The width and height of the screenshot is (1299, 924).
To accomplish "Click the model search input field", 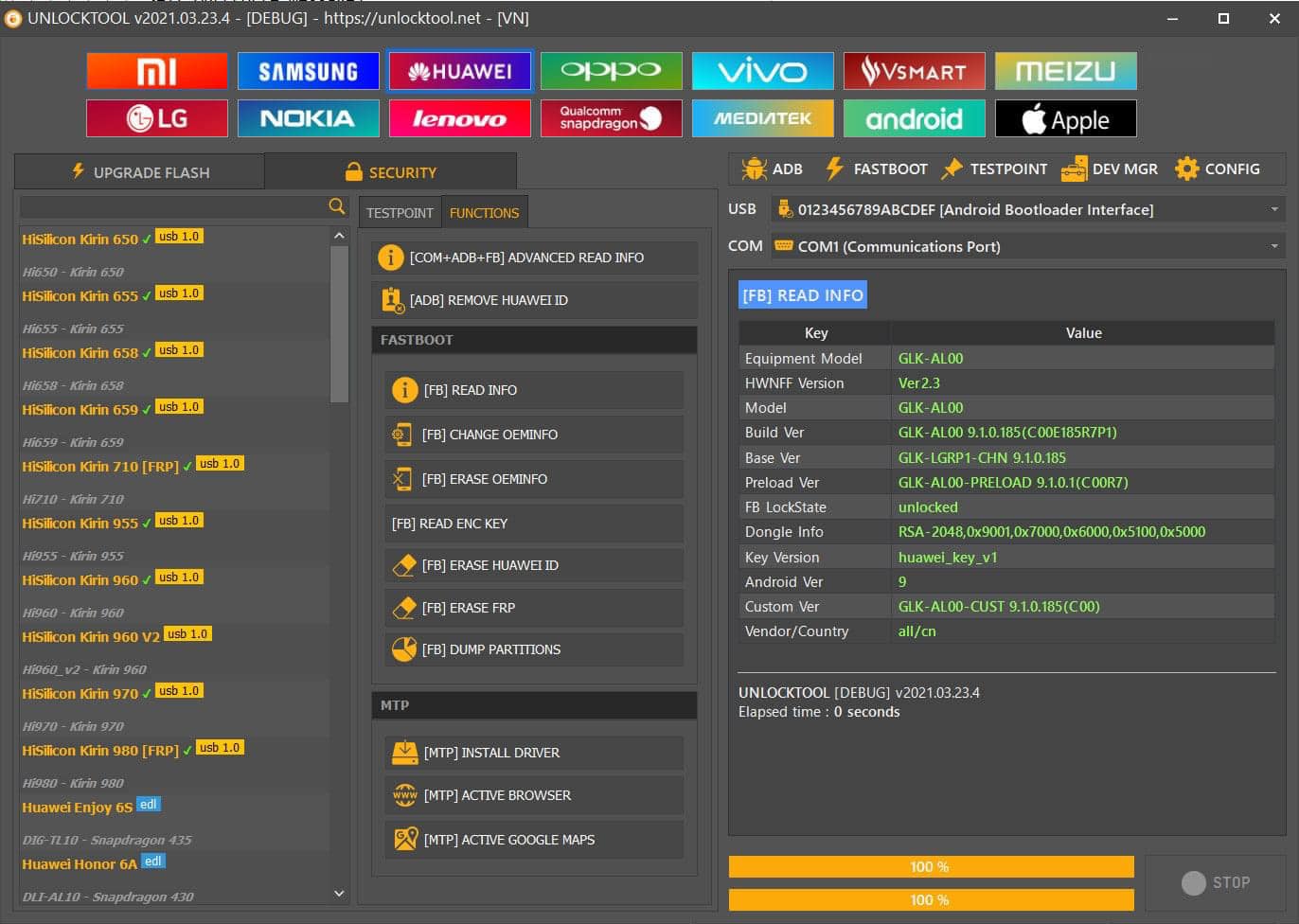I will 174,206.
